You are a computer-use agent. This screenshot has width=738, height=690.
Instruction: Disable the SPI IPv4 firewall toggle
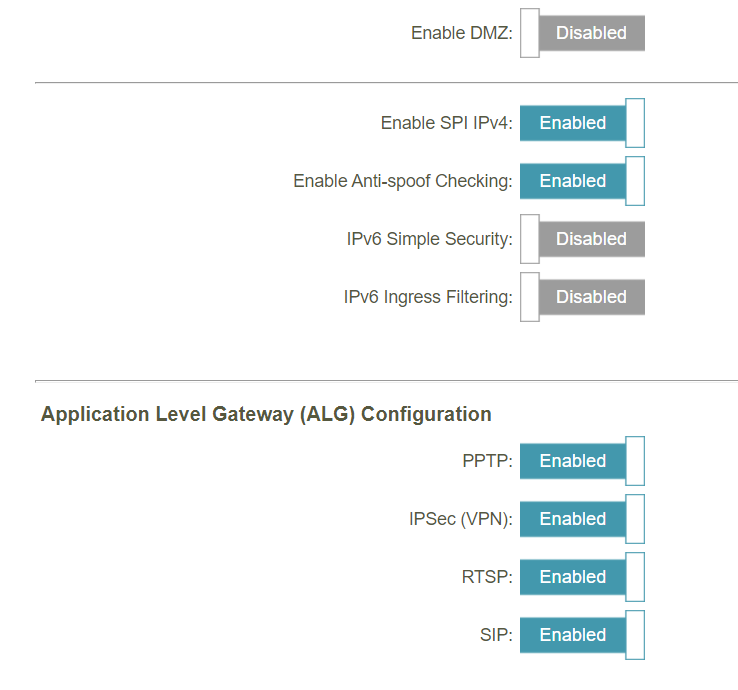[582, 123]
